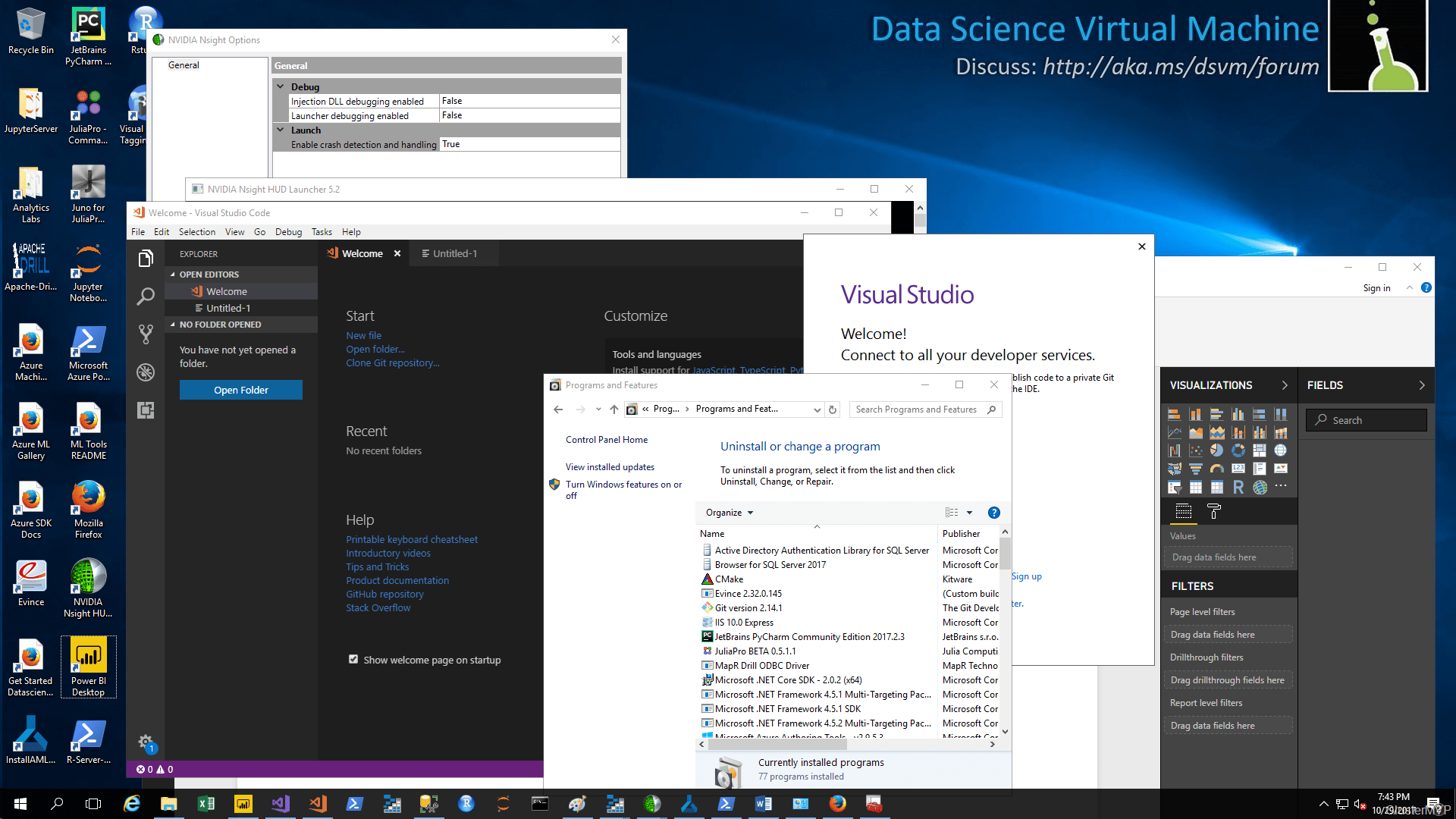Open the Tasks menu in VS Code

[x=322, y=232]
